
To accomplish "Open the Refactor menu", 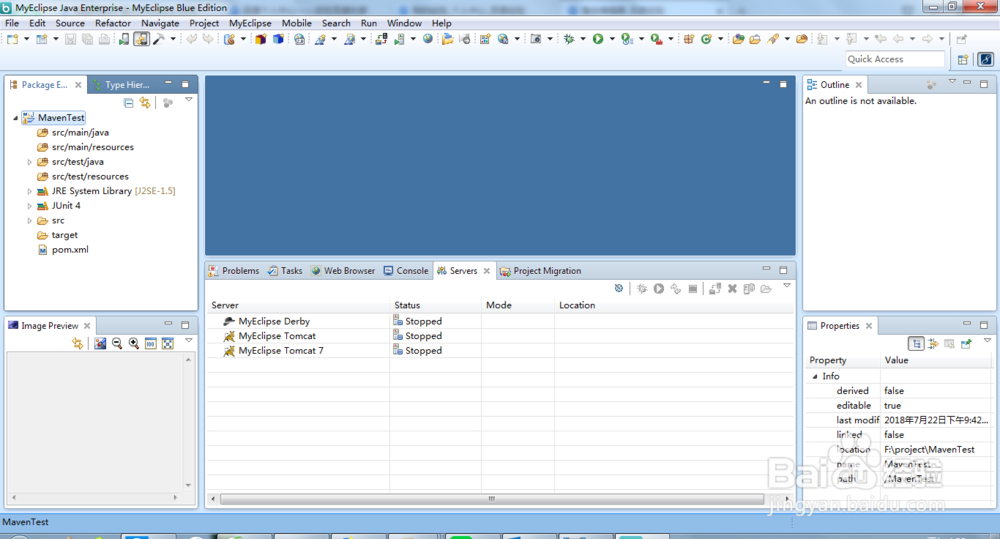I will [x=113, y=23].
